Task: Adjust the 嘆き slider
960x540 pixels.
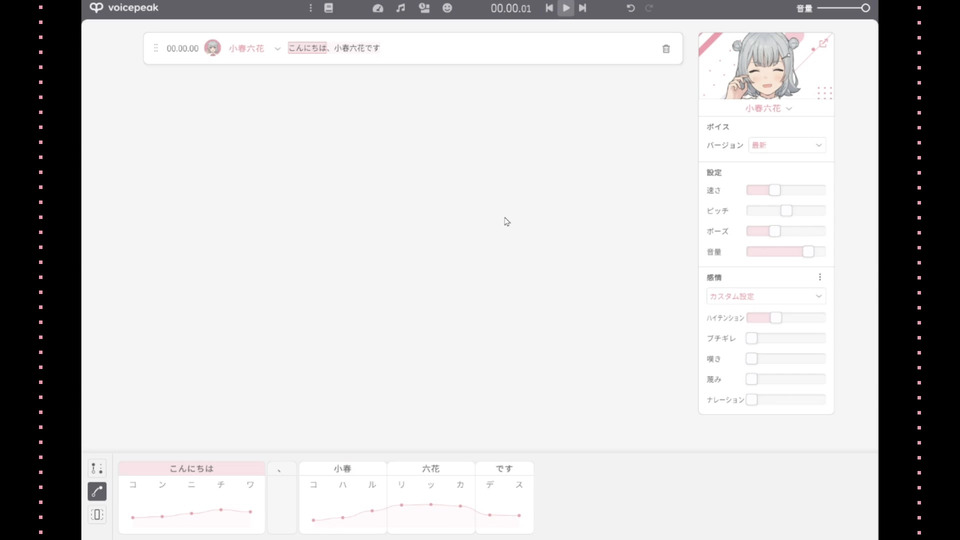Action: 786,359
